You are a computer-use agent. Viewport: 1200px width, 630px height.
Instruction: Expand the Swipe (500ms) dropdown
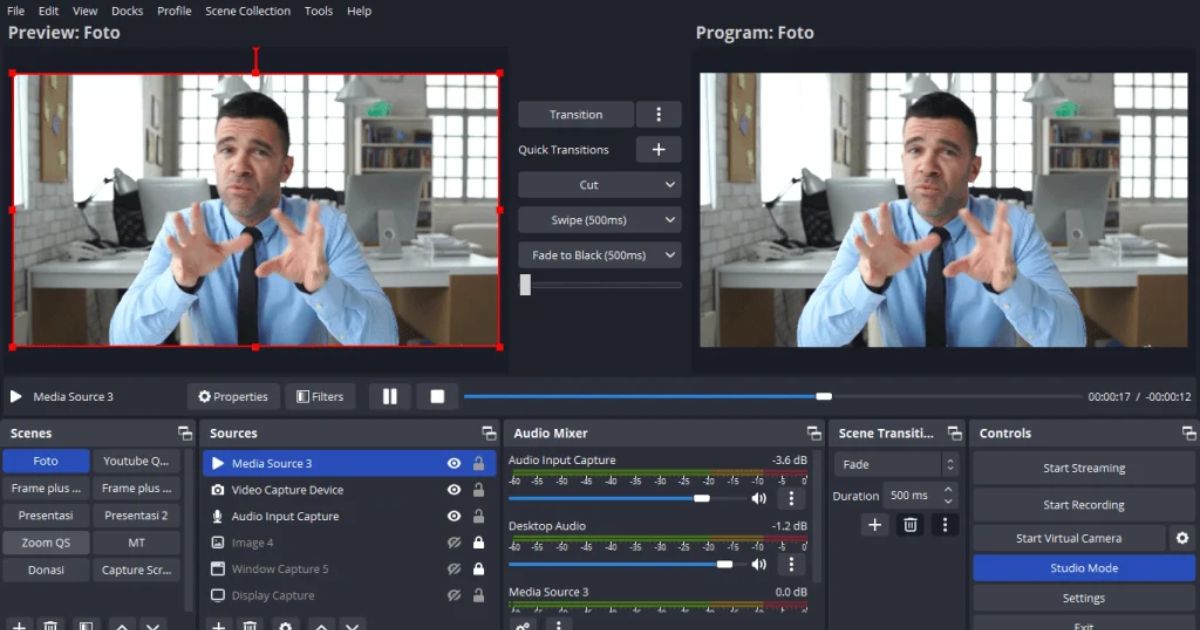599,220
